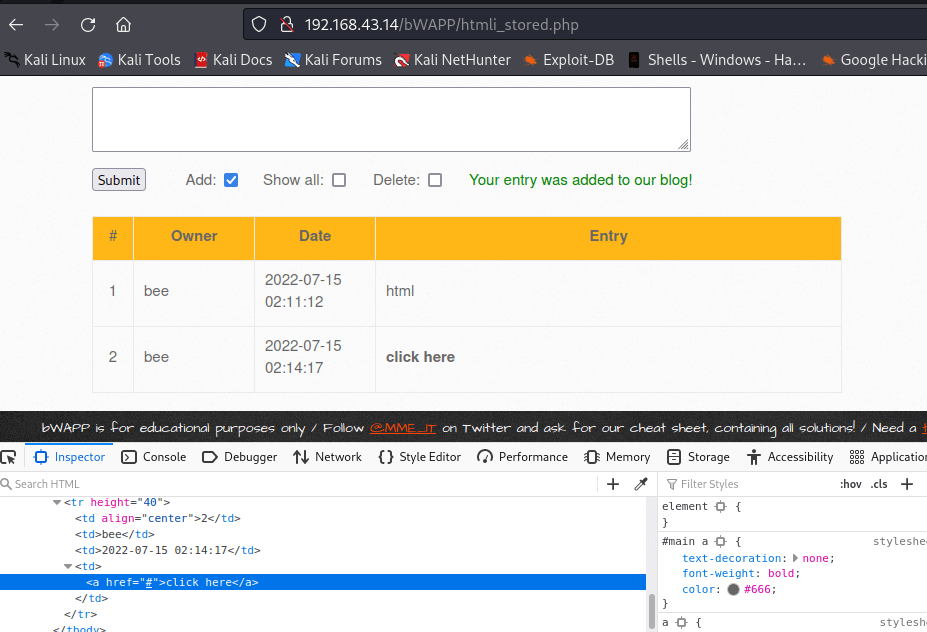This screenshot has width=927, height=632.
Task: Click the #666 color swatch in Rules panel
Action: (x=735, y=589)
